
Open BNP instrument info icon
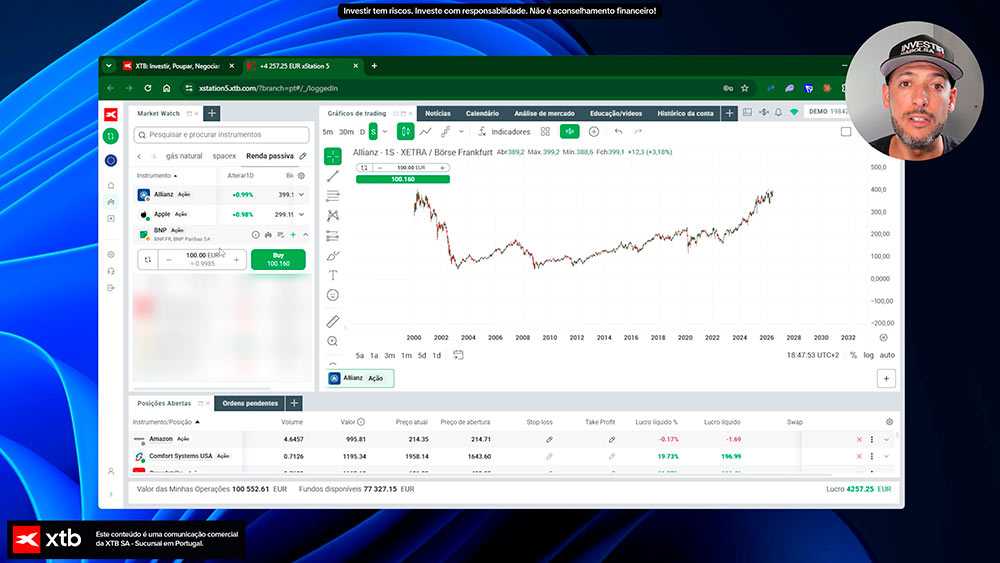(256, 235)
